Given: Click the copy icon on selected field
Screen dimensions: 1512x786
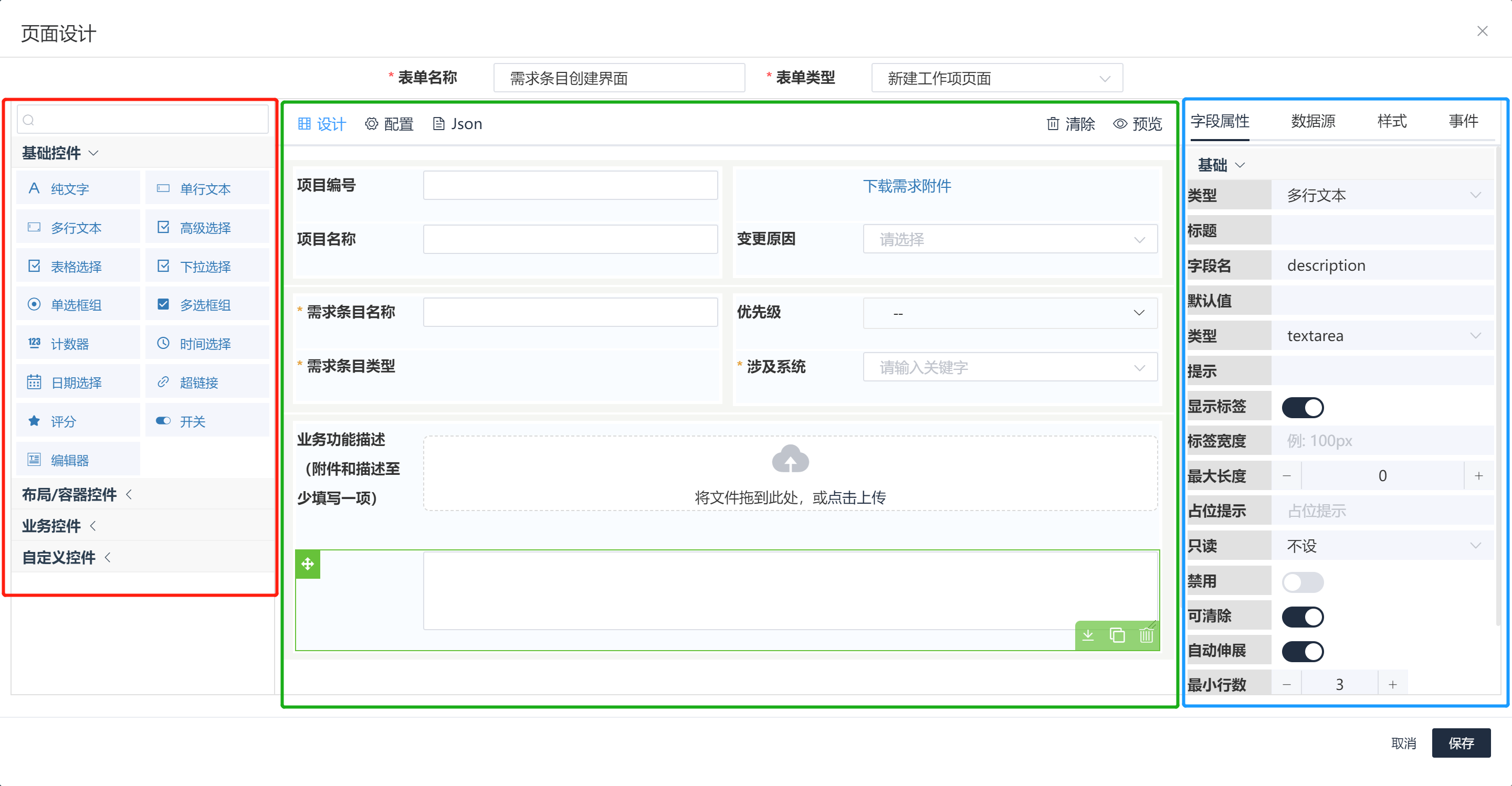Looking at the screenshot, I should click(x=1117, y=635).
